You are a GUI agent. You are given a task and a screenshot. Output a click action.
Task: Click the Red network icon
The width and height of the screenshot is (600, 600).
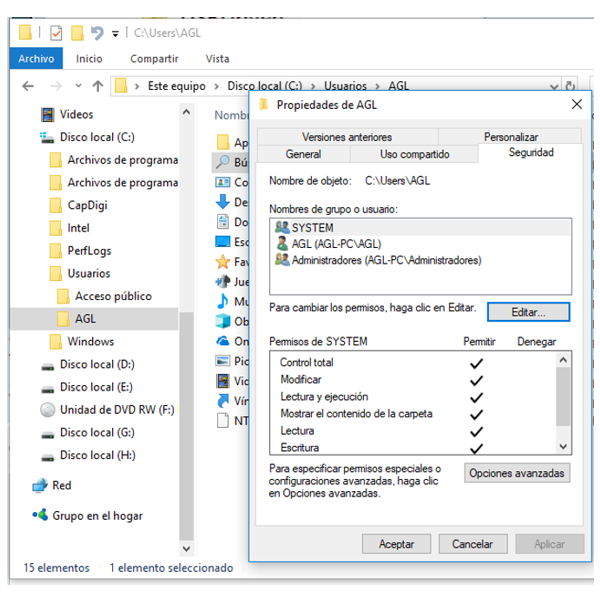click(x=39, y=486)
